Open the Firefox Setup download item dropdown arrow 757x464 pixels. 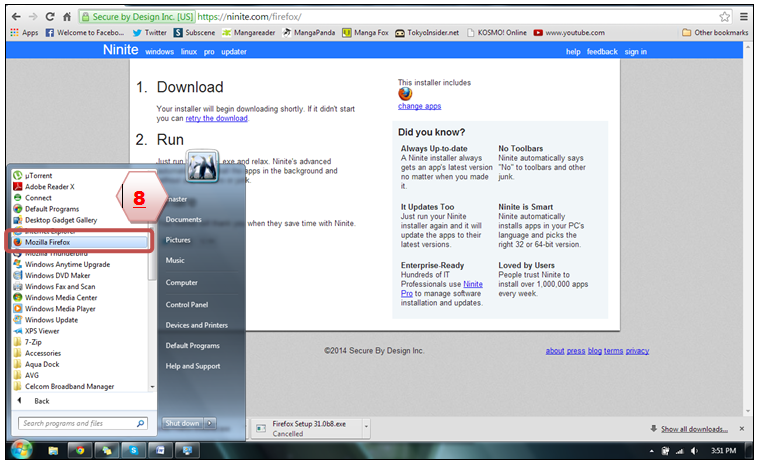[366, 427]
